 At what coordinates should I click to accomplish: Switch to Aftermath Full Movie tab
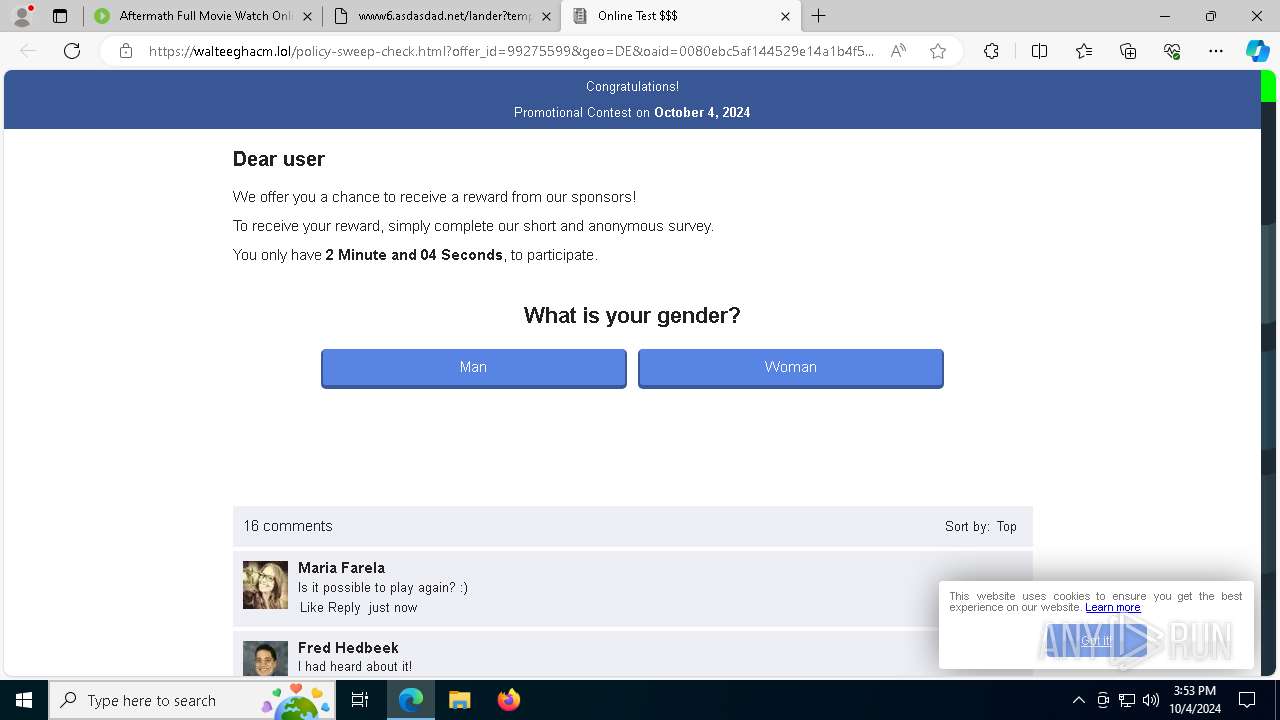203,16
